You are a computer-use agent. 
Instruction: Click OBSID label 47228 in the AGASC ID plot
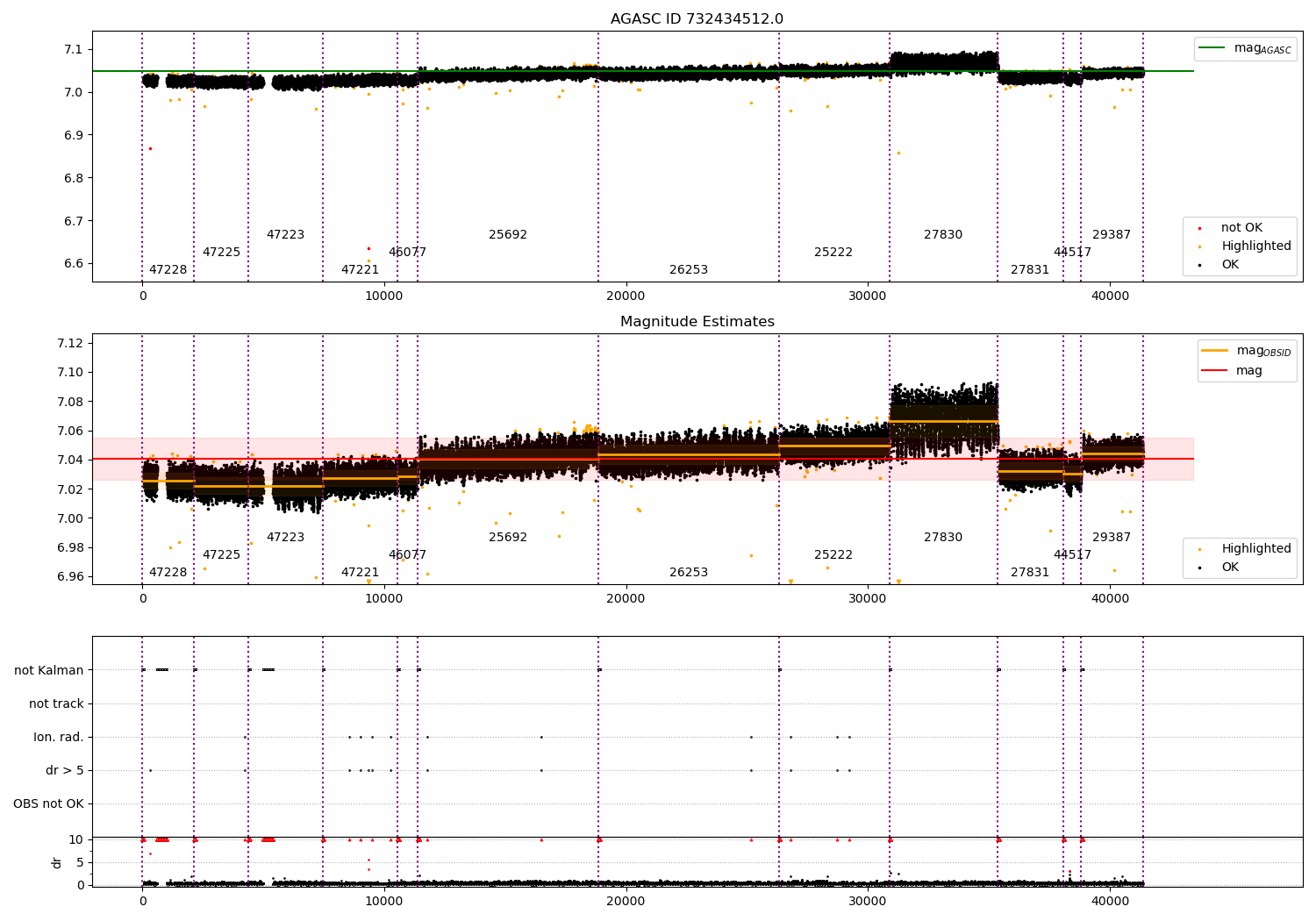point(168,270)
